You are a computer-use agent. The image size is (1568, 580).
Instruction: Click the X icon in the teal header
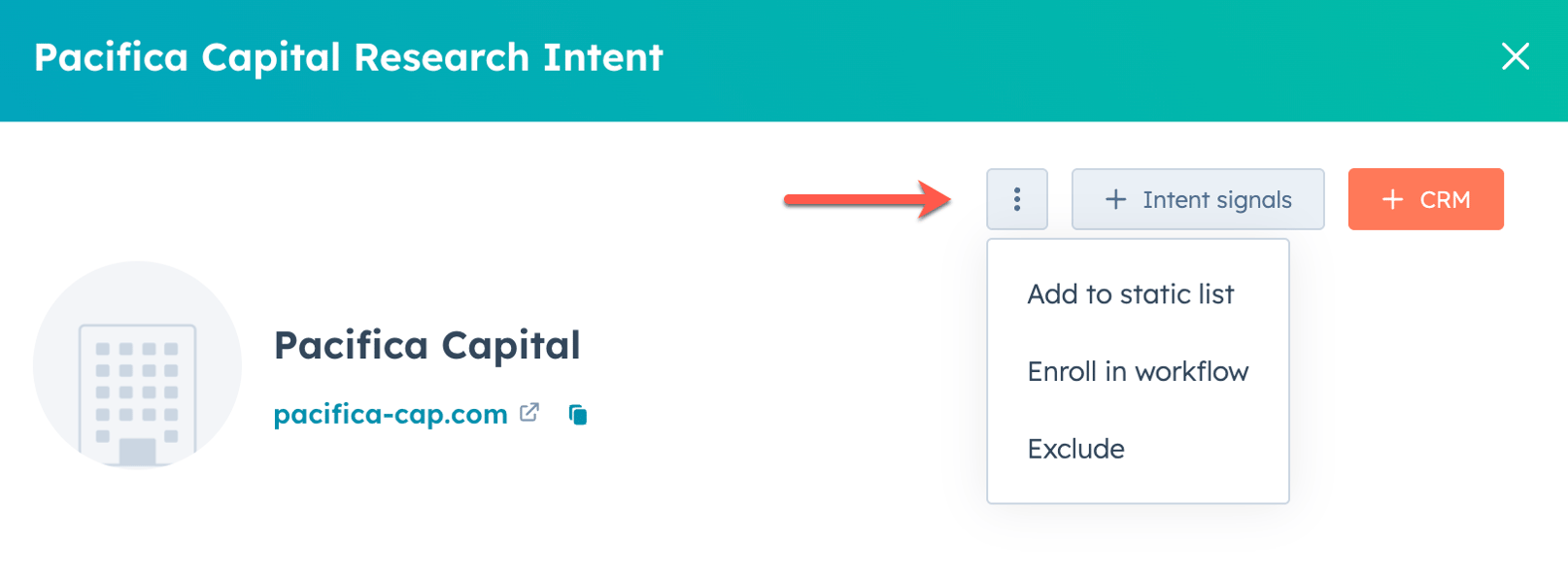[x=1516, y=57]
